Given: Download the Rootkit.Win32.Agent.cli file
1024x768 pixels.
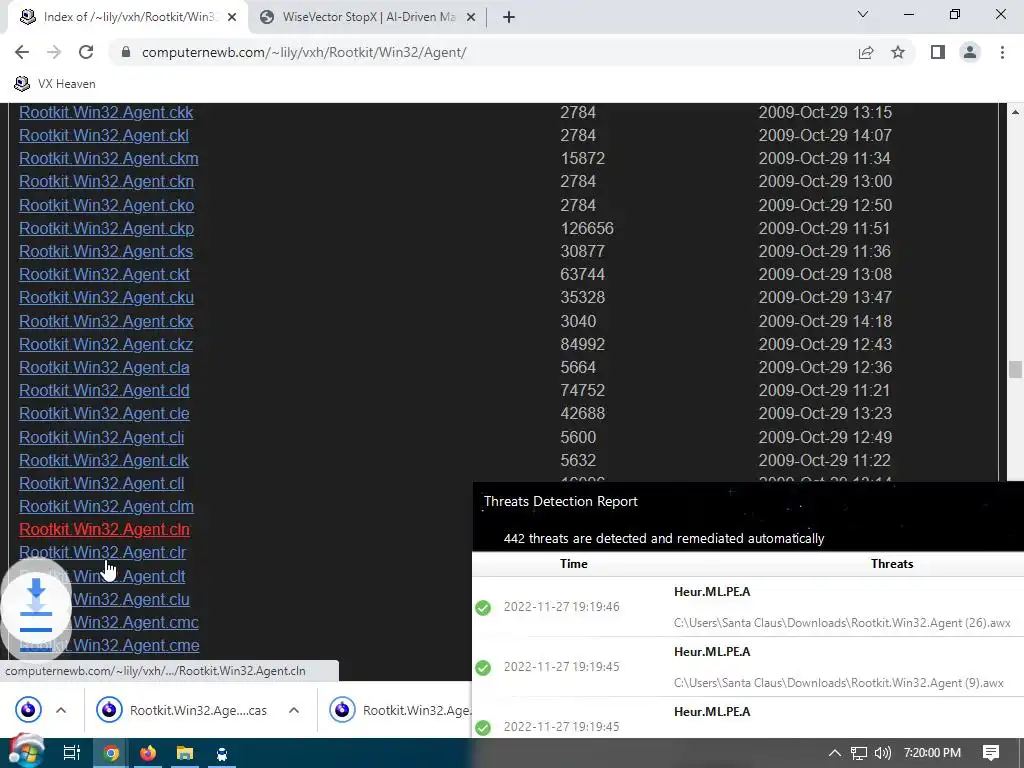Looking at the screenshot, I should pos(101,437).
